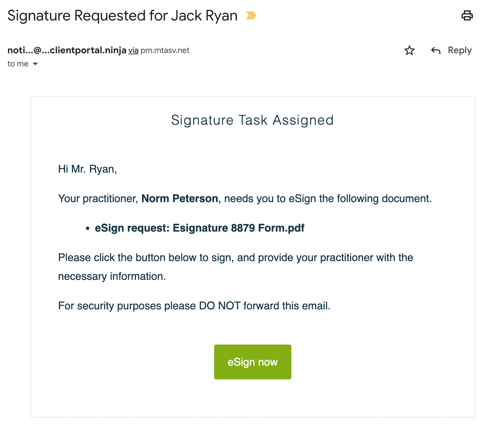Click the bullet before eSign request
482x425 pixels.
[x=87, y=229]
